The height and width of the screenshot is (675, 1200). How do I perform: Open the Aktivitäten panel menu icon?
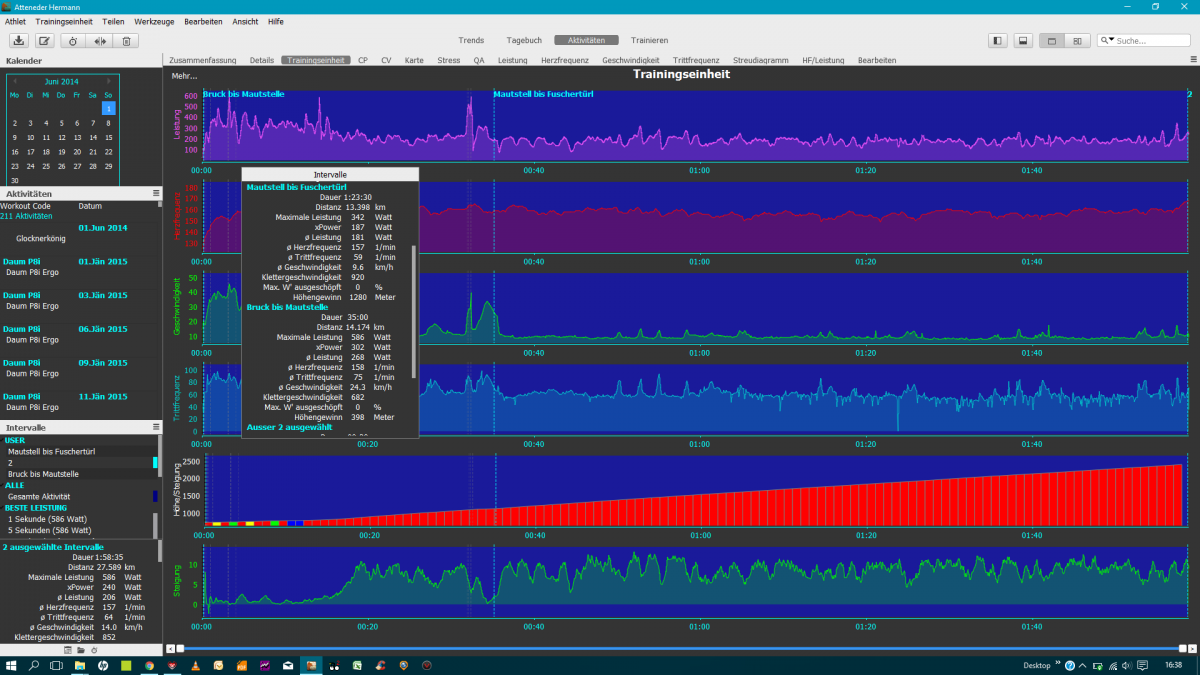point(156,193)
